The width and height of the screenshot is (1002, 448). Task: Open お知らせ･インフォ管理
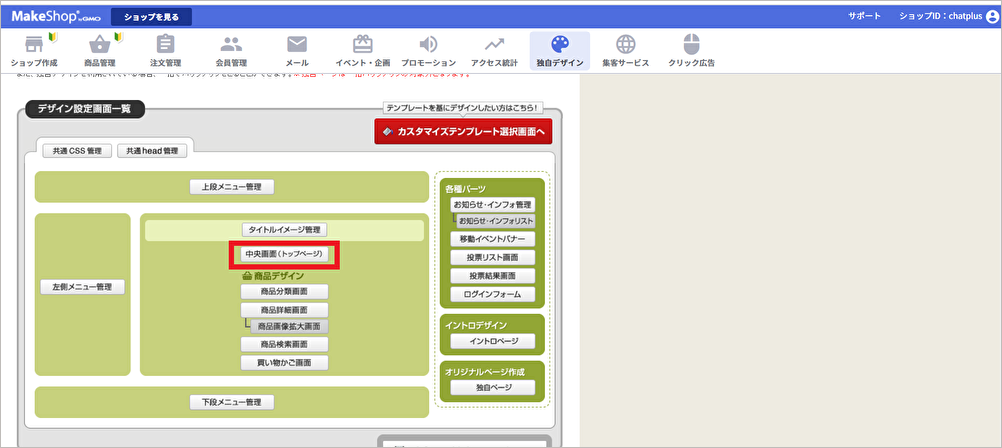pyautogui.click(x=493, y=205)
